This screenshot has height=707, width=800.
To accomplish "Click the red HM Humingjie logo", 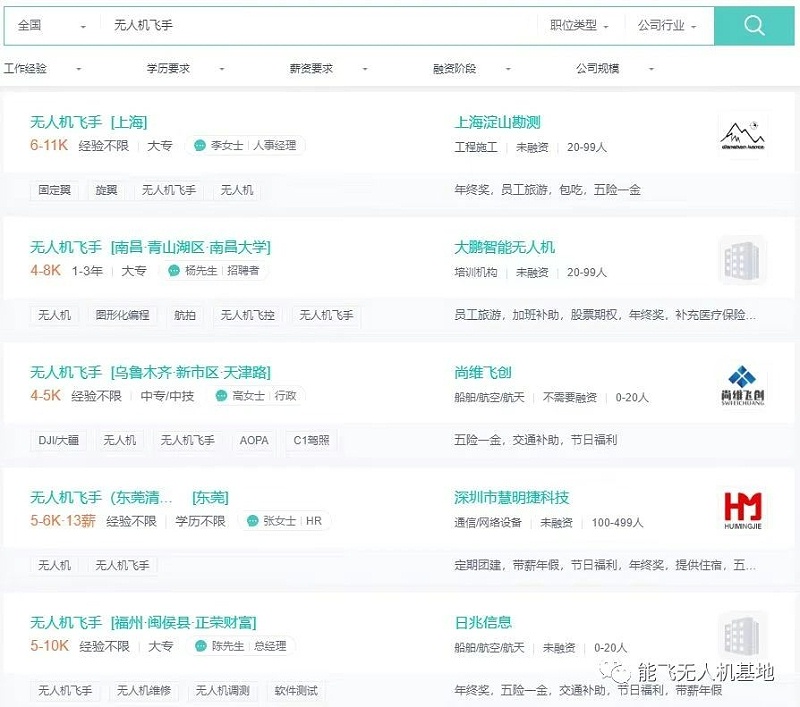I will click(x=742, y=511).
